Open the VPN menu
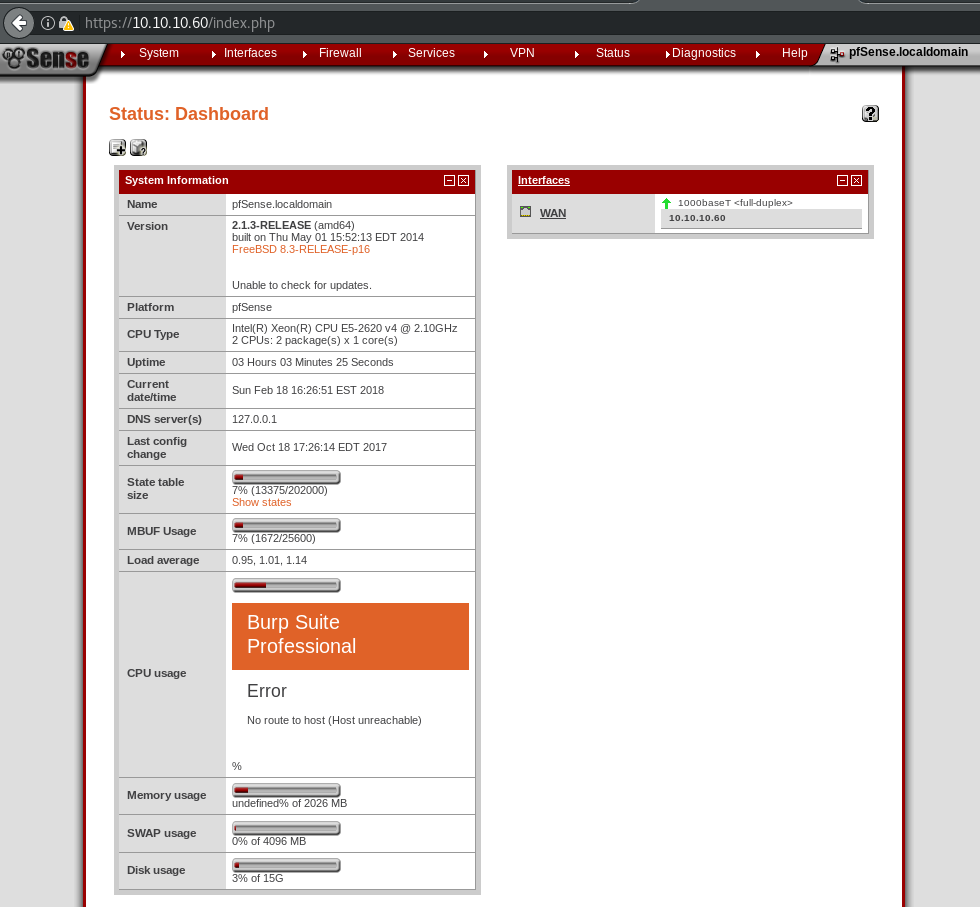Viewport: 980px width, 907px height. [522, 53]
